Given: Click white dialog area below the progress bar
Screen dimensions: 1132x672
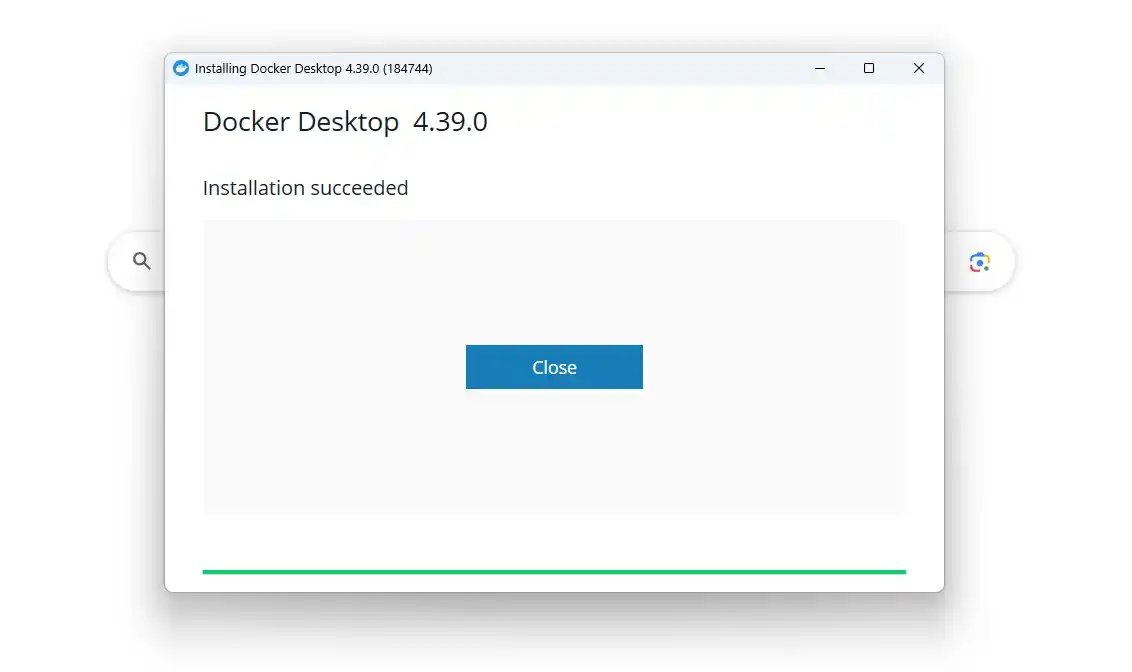Looking at the screenshot, I should click(554, 583).
